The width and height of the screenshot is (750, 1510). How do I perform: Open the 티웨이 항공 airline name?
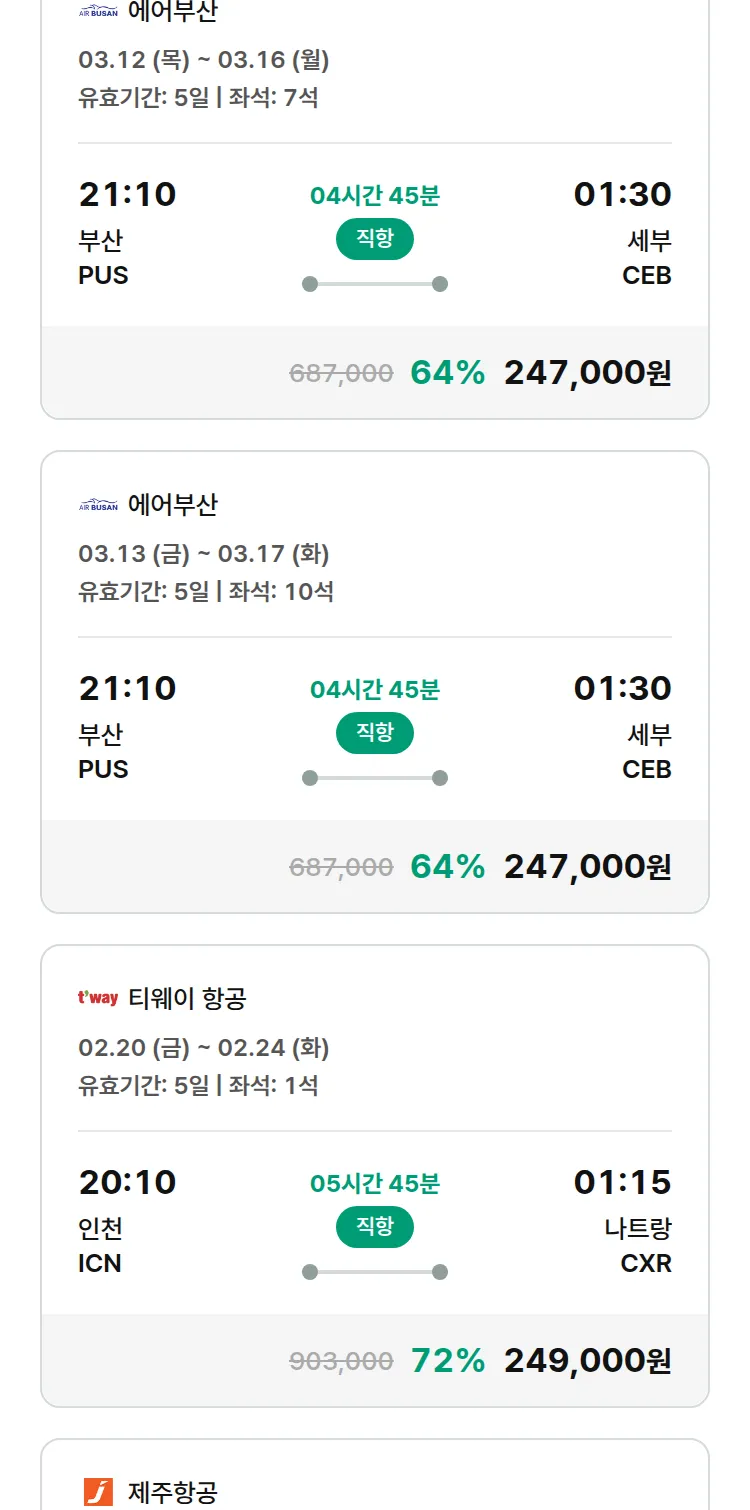click(x=187, y=998)
